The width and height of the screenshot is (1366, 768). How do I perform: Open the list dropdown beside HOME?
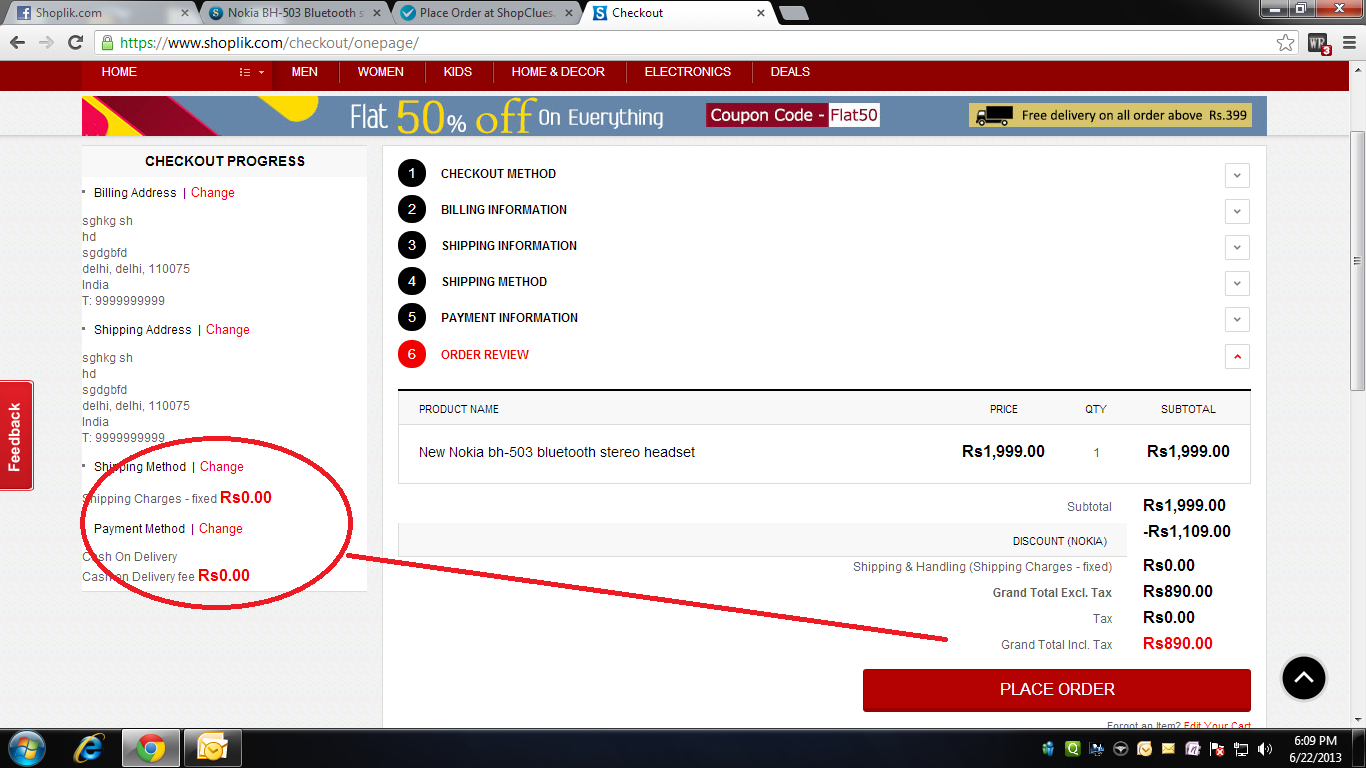(x=252, y=72)
